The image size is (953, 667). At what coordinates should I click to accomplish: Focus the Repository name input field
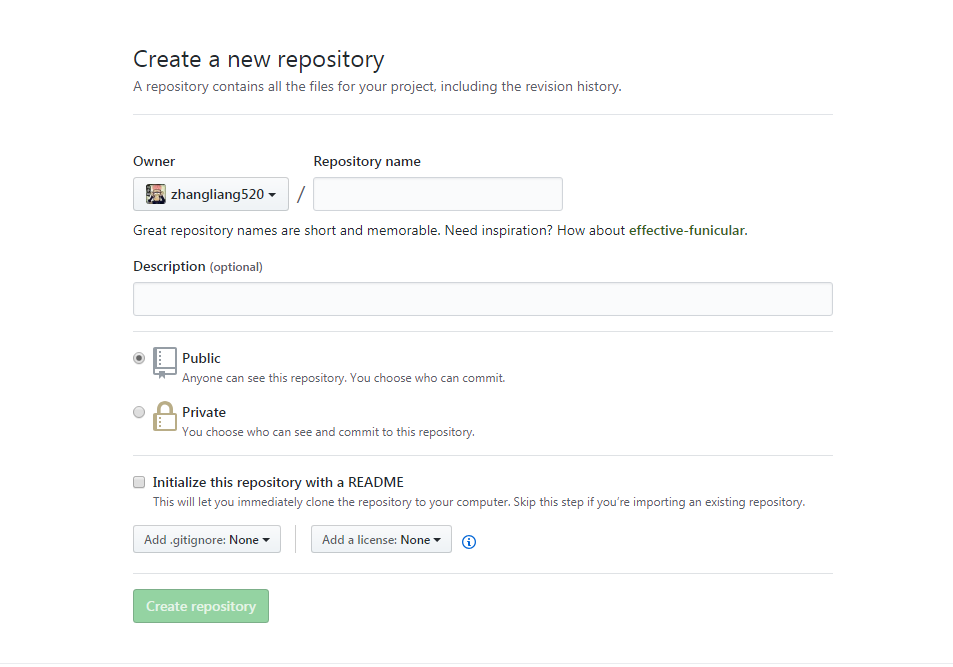(x=438, y=194)
